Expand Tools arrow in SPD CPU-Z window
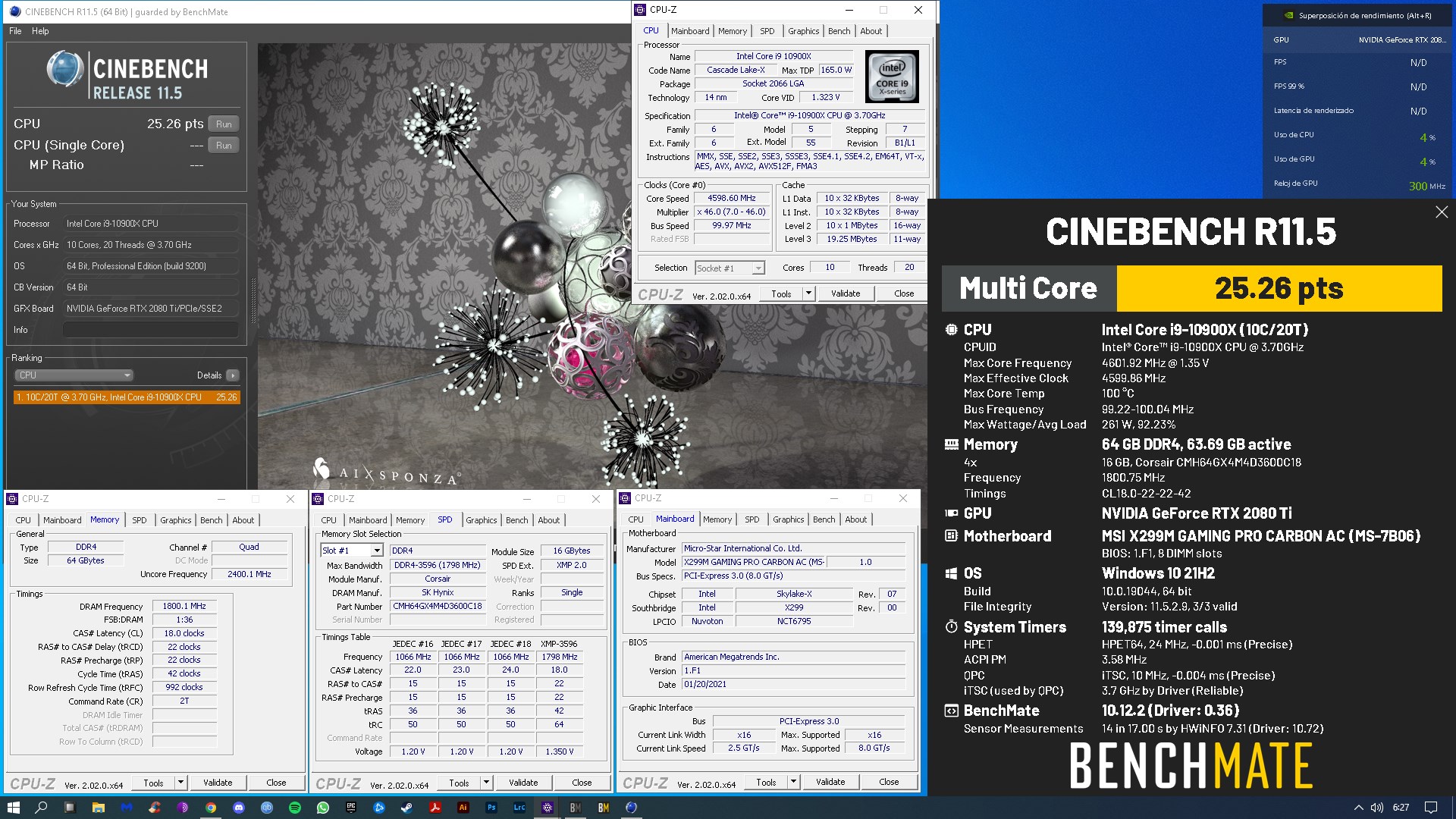The height and width of the screenshot is (819, 1456). pos(487,783)
